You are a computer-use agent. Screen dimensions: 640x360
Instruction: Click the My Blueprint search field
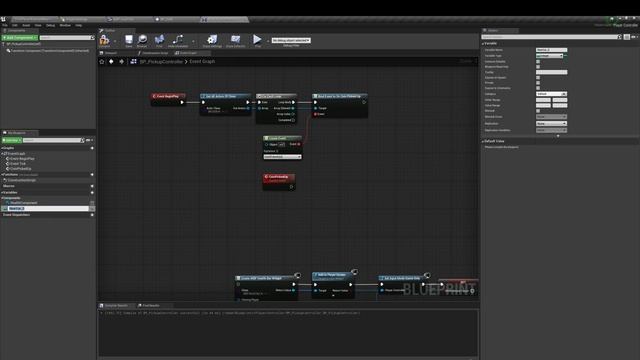53,140
